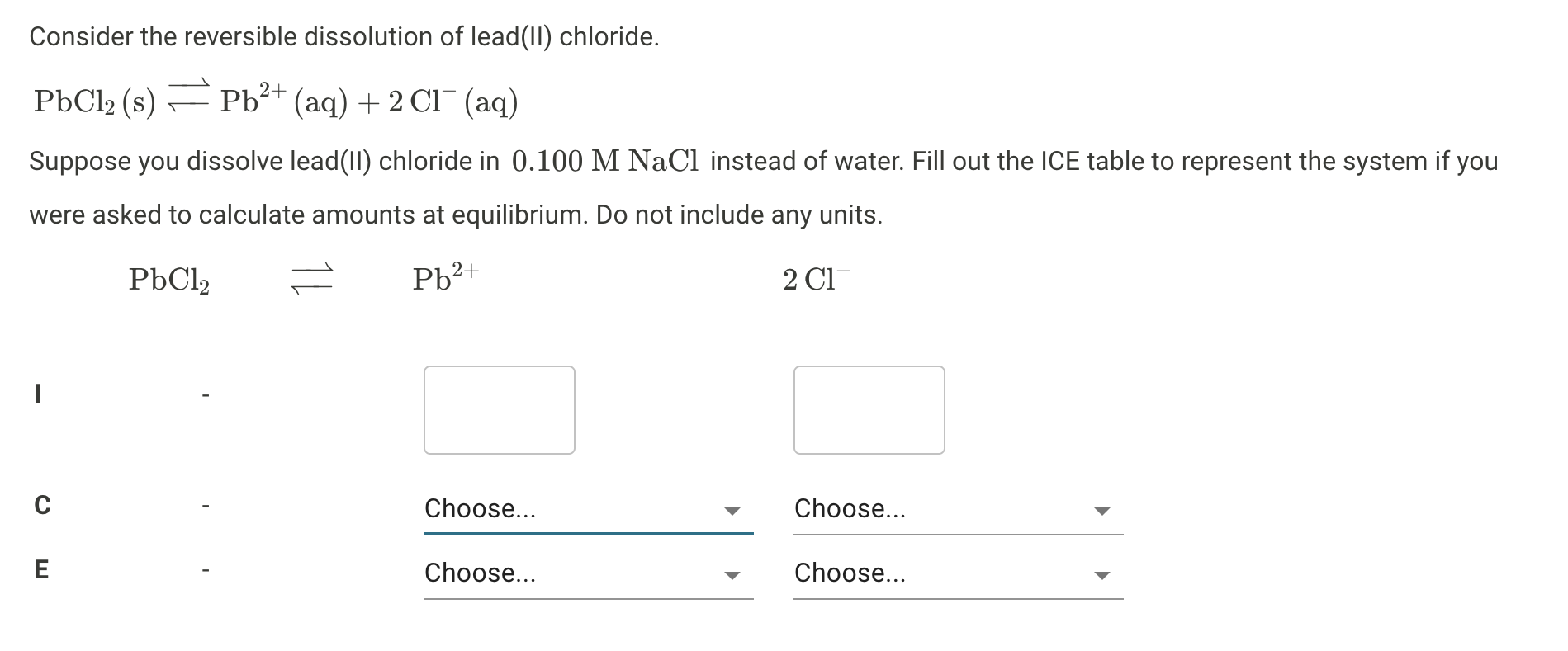Click the dash under PbCl2 in the I row
Viewport: 1568px width, 651px height.
206,396
